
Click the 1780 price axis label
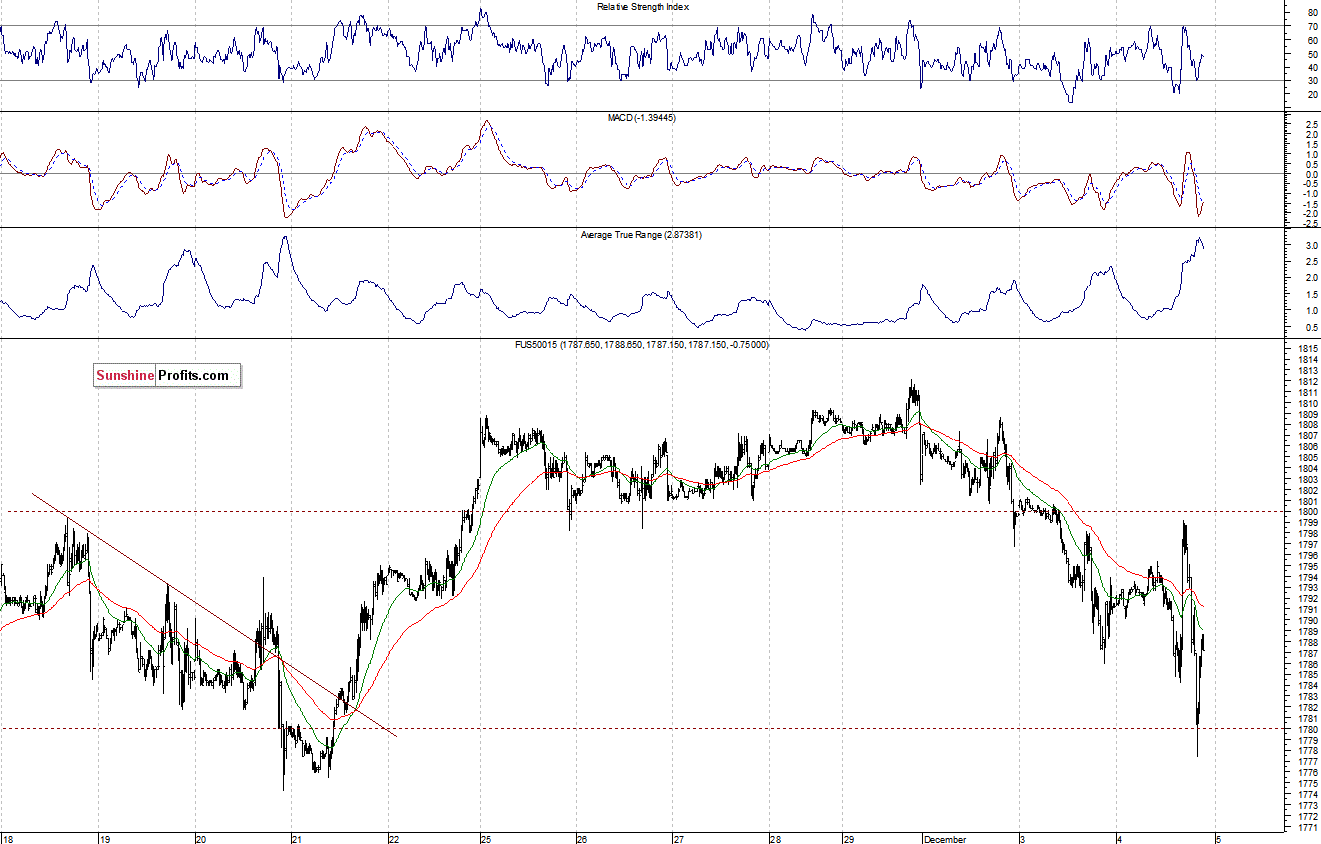click(x=1306, y=730)
